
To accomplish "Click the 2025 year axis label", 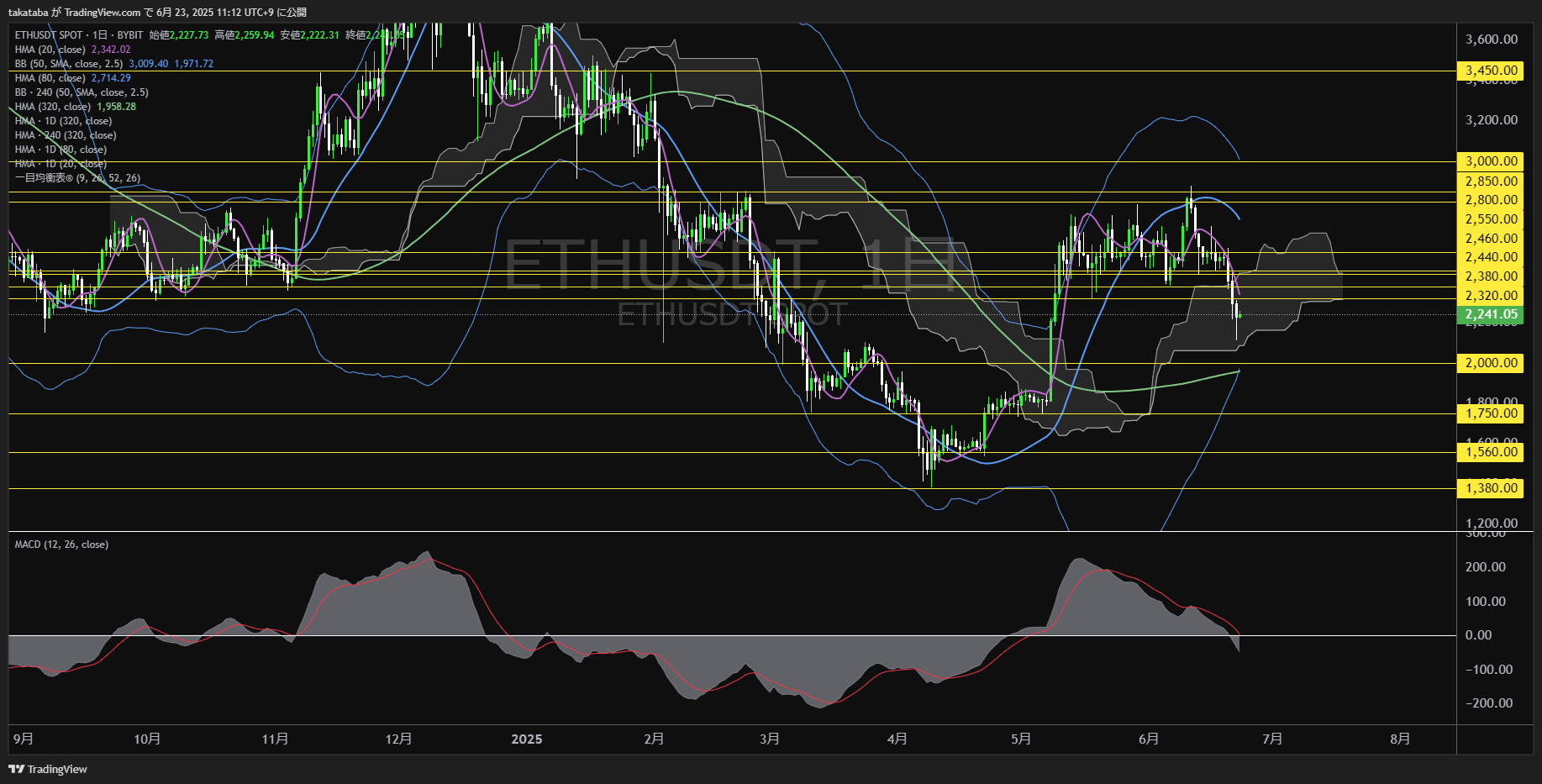I will click(x=527, y=739).
